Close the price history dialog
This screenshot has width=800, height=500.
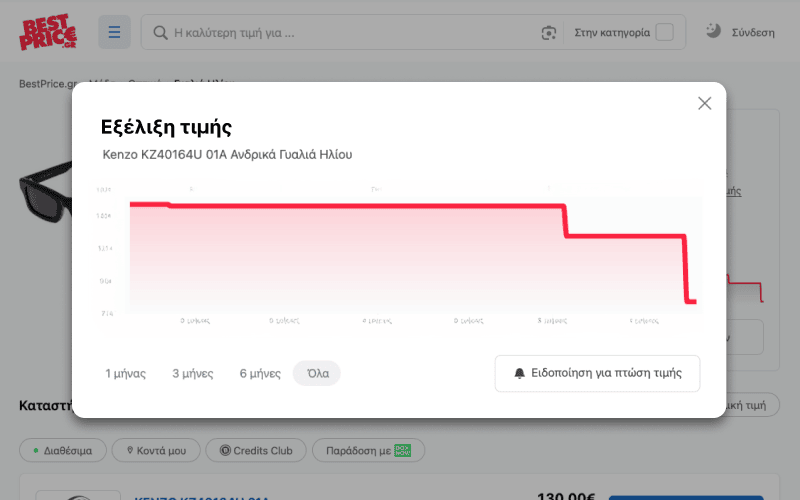(705, 103)
